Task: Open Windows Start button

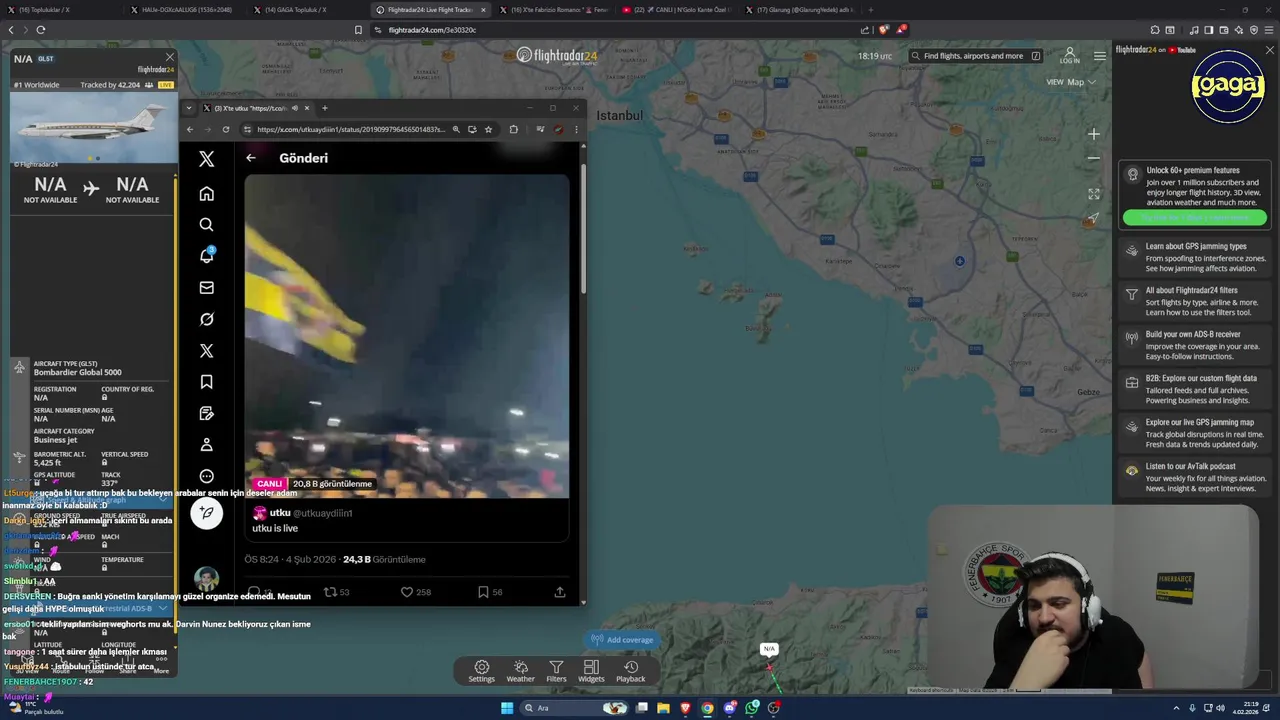Action: click(507, 708)
